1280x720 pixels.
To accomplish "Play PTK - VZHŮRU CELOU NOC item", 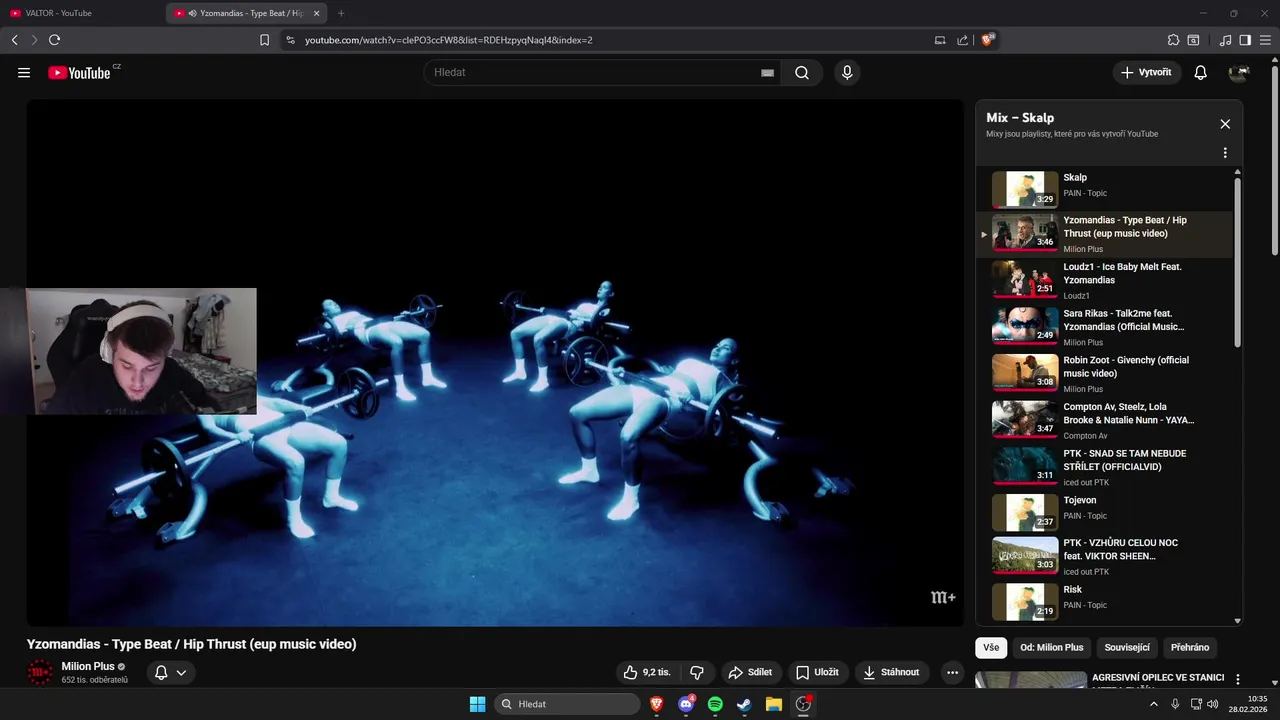I will click(x=1105, y=556).
